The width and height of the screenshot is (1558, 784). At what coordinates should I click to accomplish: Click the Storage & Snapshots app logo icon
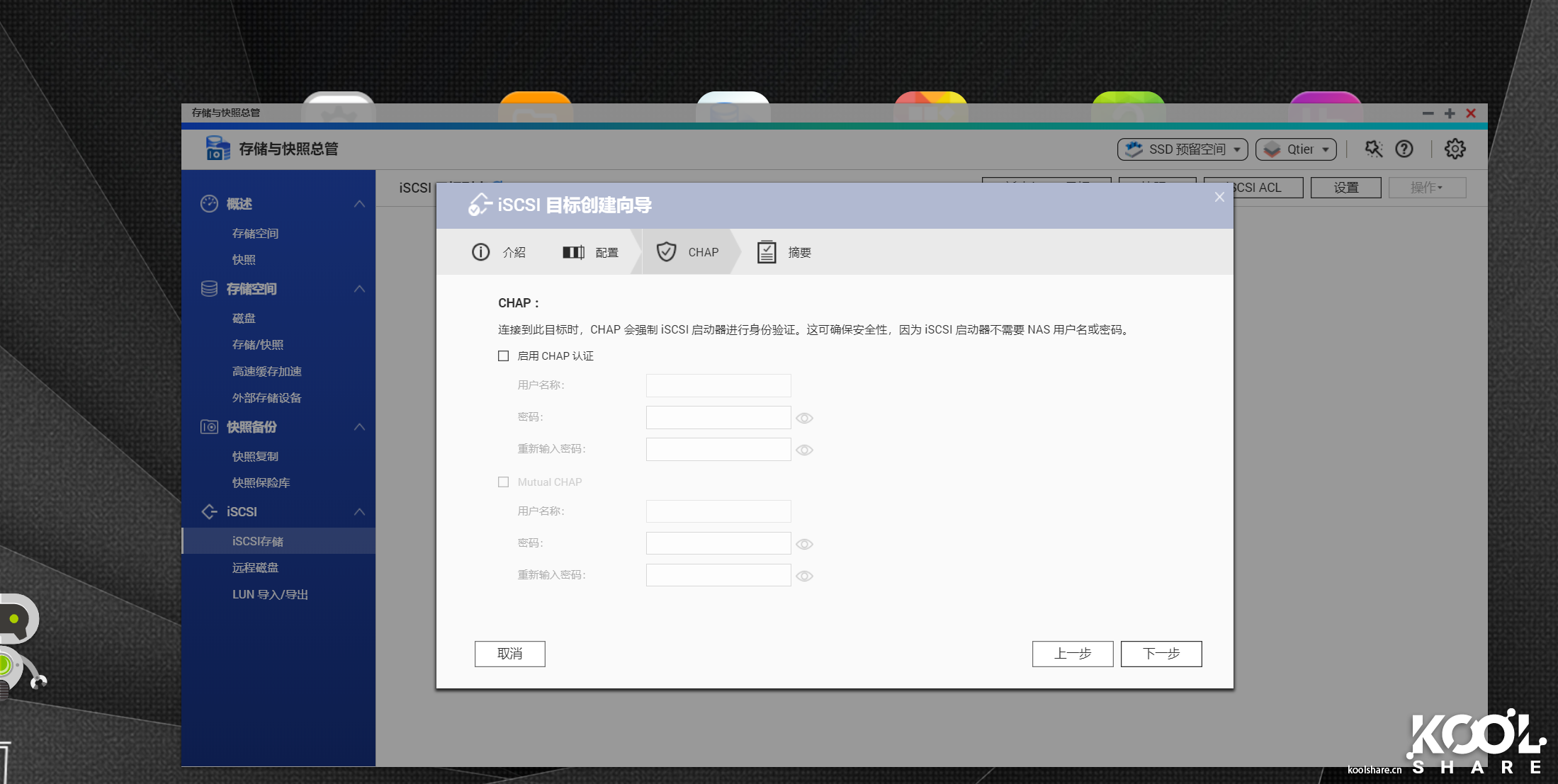pyautogui.click(x=218, y=149)
